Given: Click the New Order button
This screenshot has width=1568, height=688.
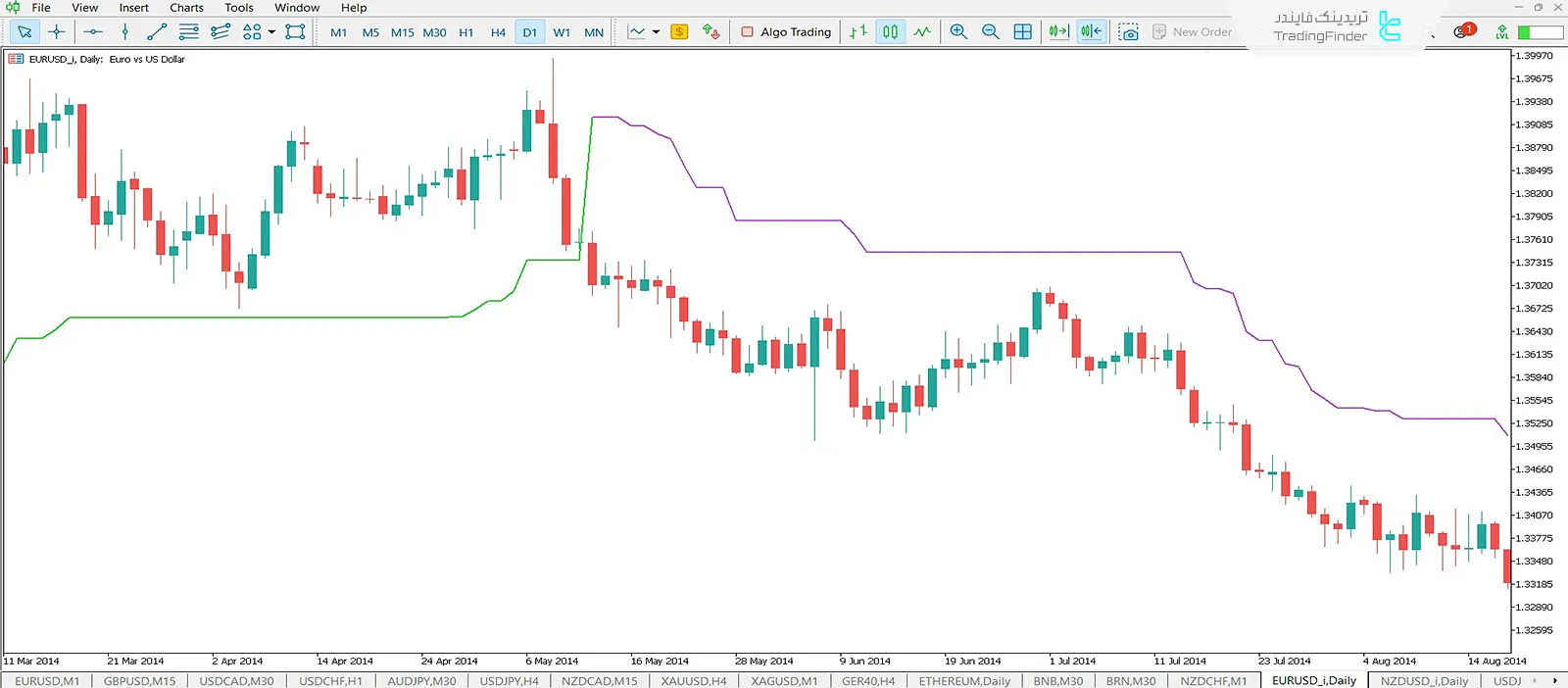Looking at the screenshot, I should (x=1193, y=32).
